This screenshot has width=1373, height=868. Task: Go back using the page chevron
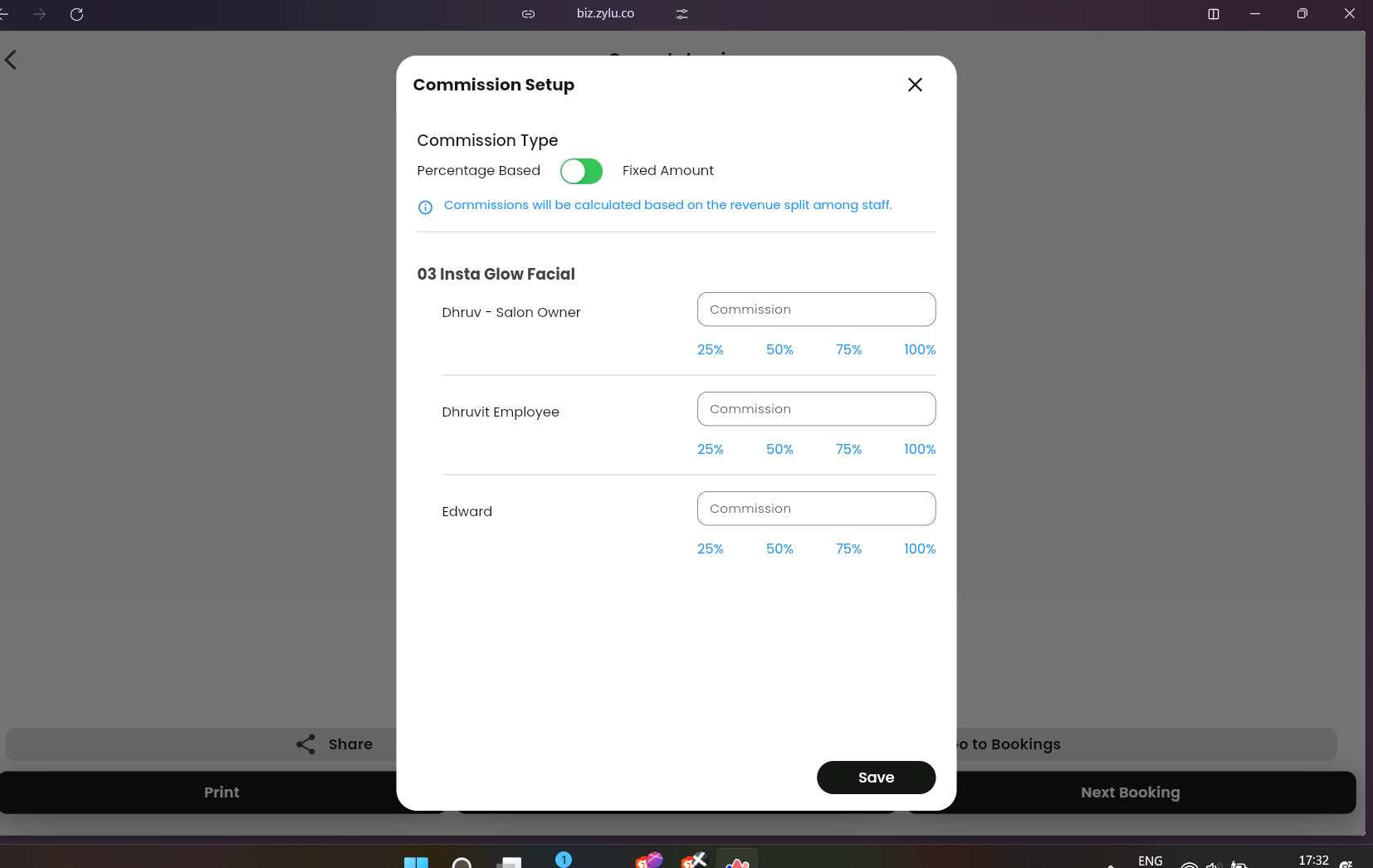tap(11, 60)
